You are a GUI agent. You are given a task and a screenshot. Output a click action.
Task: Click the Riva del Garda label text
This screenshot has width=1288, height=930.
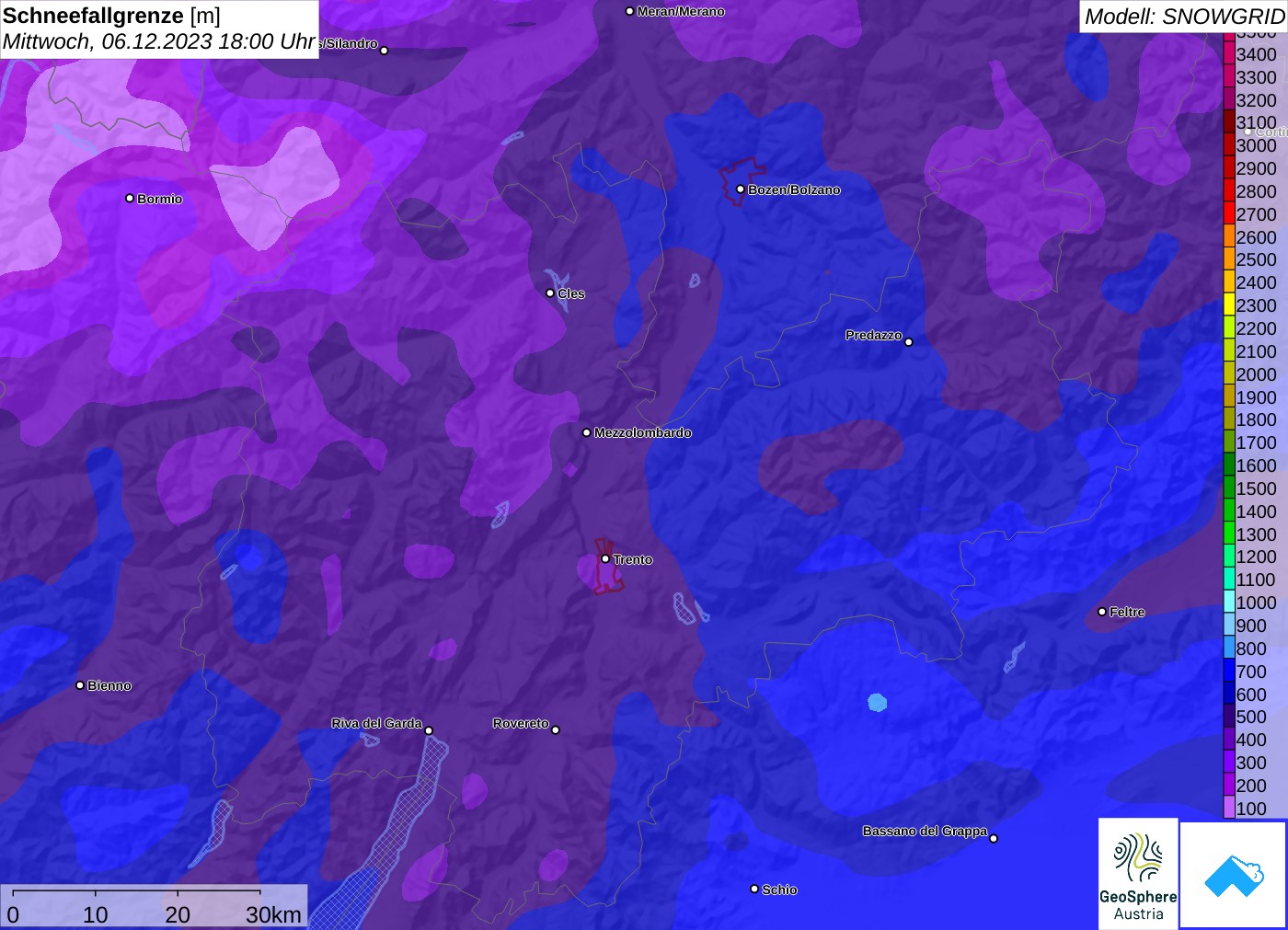pyautogui.click(x=376, y=723)
